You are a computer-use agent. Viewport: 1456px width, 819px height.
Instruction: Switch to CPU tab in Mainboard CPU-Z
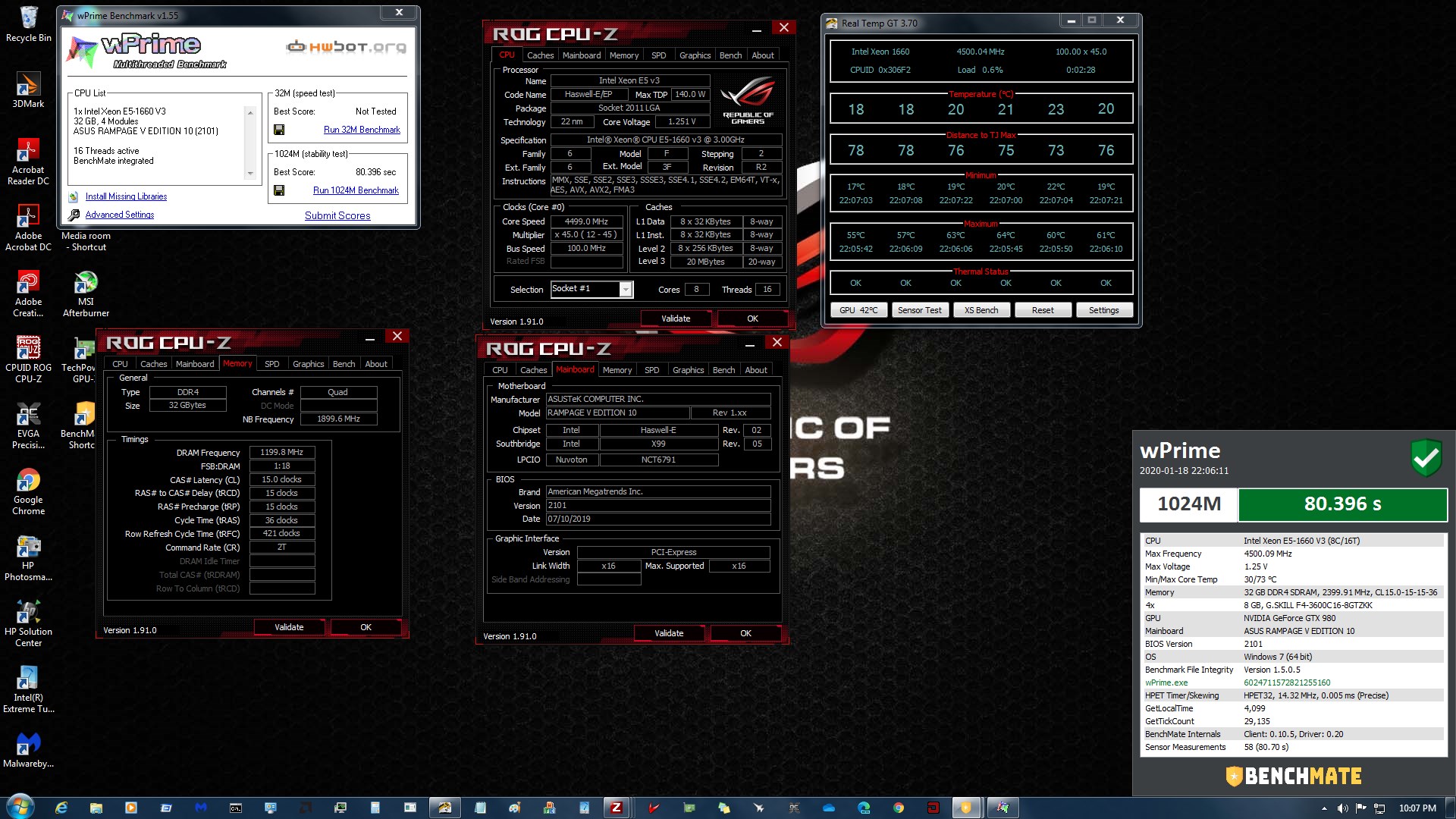500,370
